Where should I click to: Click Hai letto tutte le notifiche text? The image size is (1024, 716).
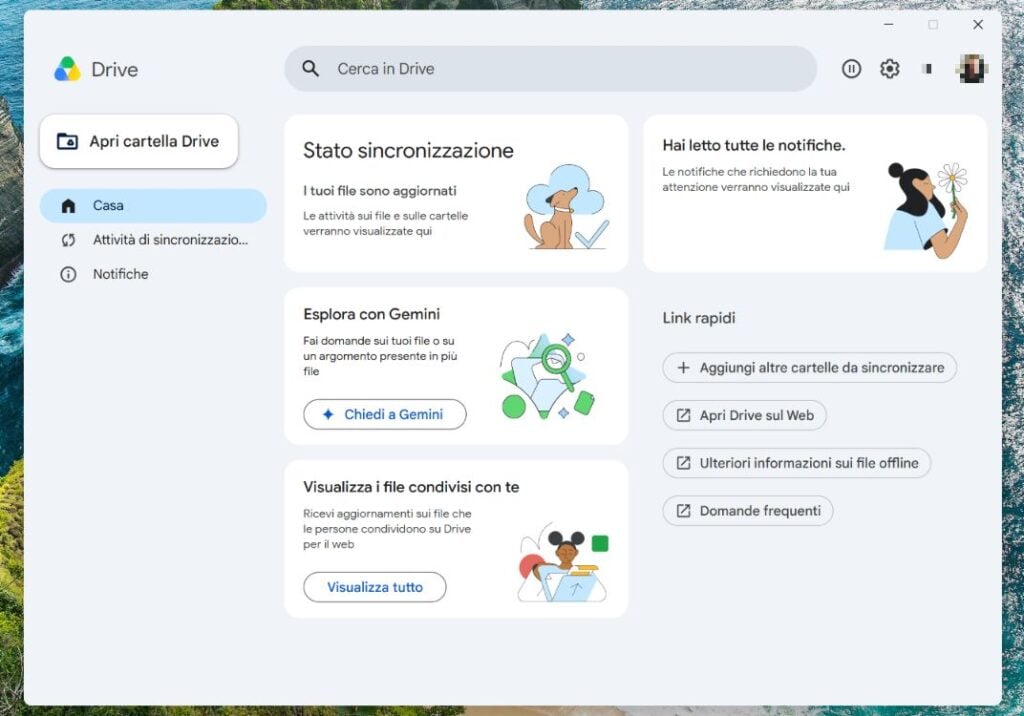[754, 146]
